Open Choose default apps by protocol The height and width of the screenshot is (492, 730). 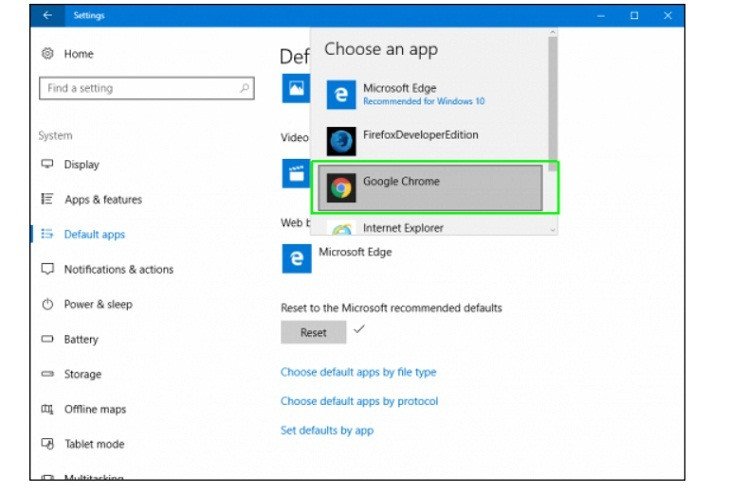(x=359, y=401)
